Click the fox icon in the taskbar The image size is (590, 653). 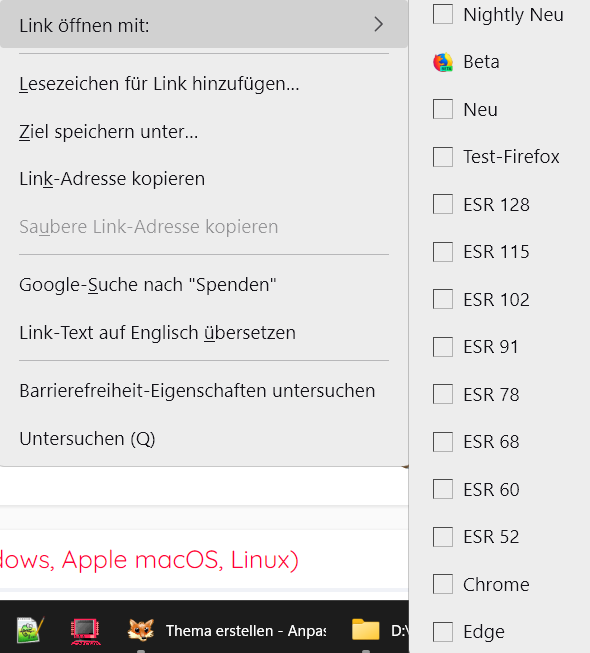point(141,630)
